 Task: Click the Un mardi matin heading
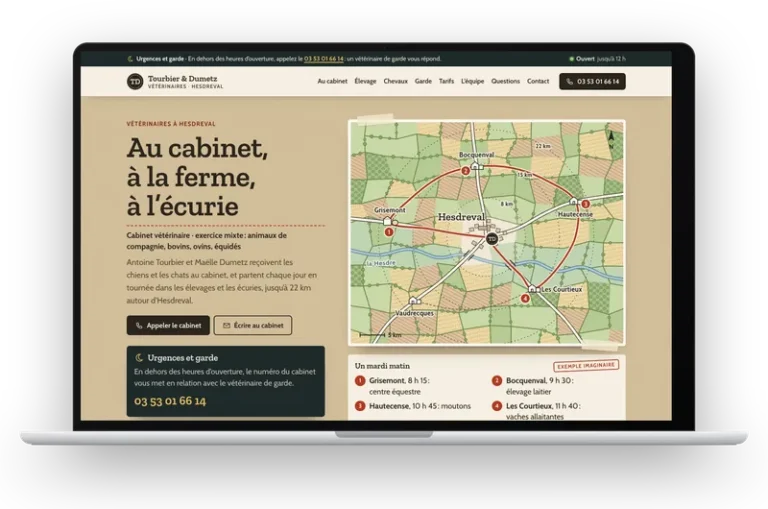[382, 366]
